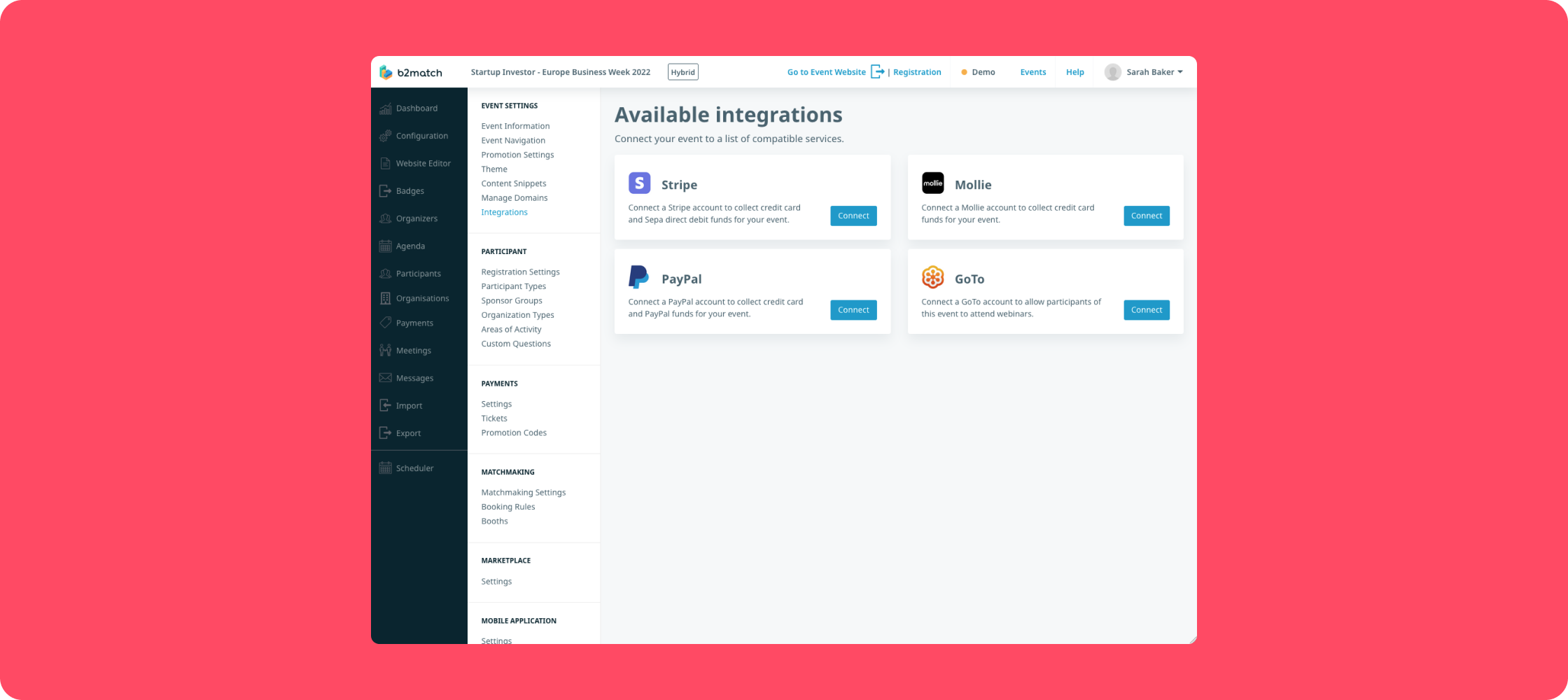Click the Meetings icon in sidebar
1568x700 pixels.
click(385, 350)
